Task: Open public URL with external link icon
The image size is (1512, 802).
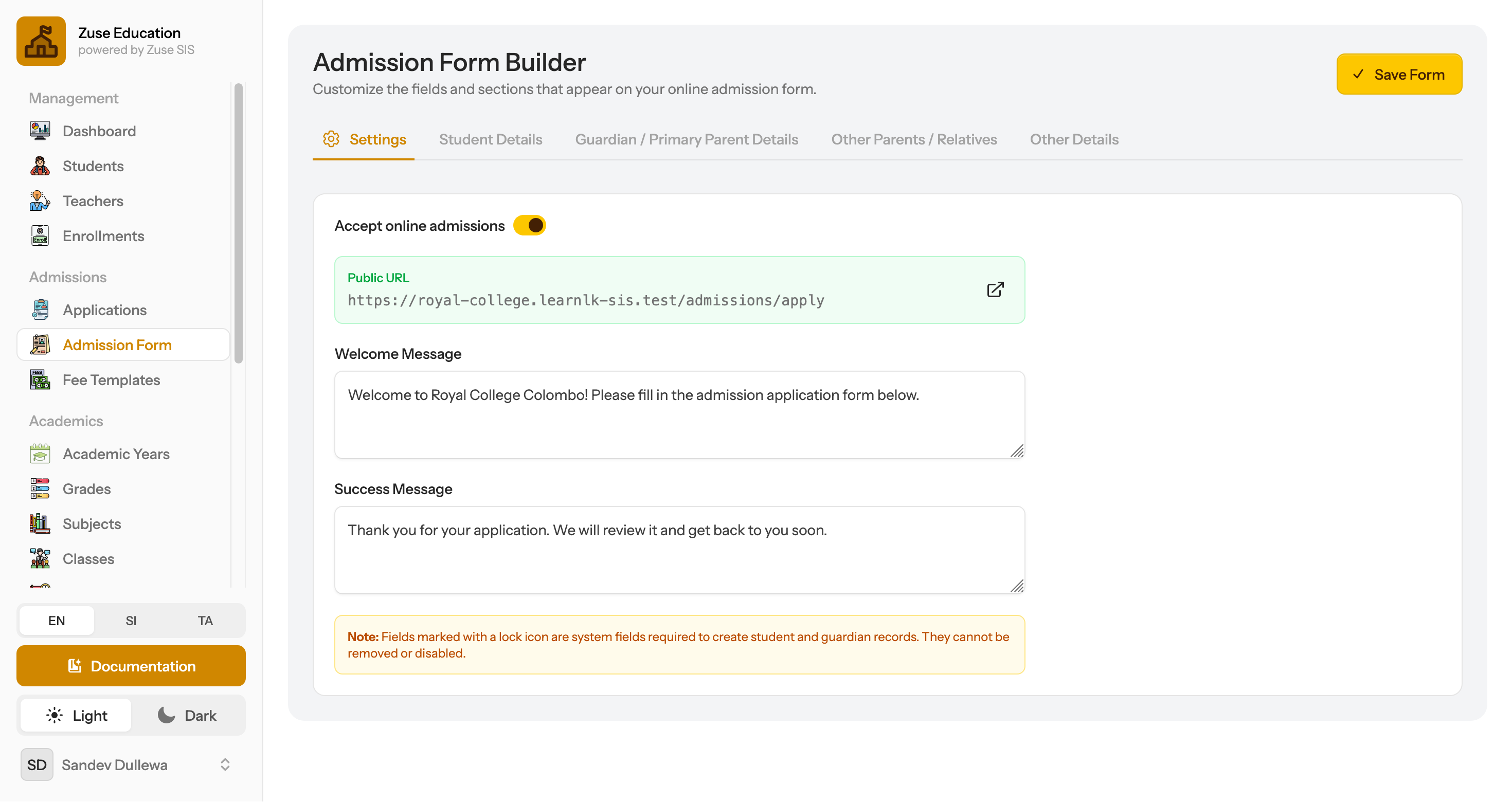Action: (x=995, y=289)
